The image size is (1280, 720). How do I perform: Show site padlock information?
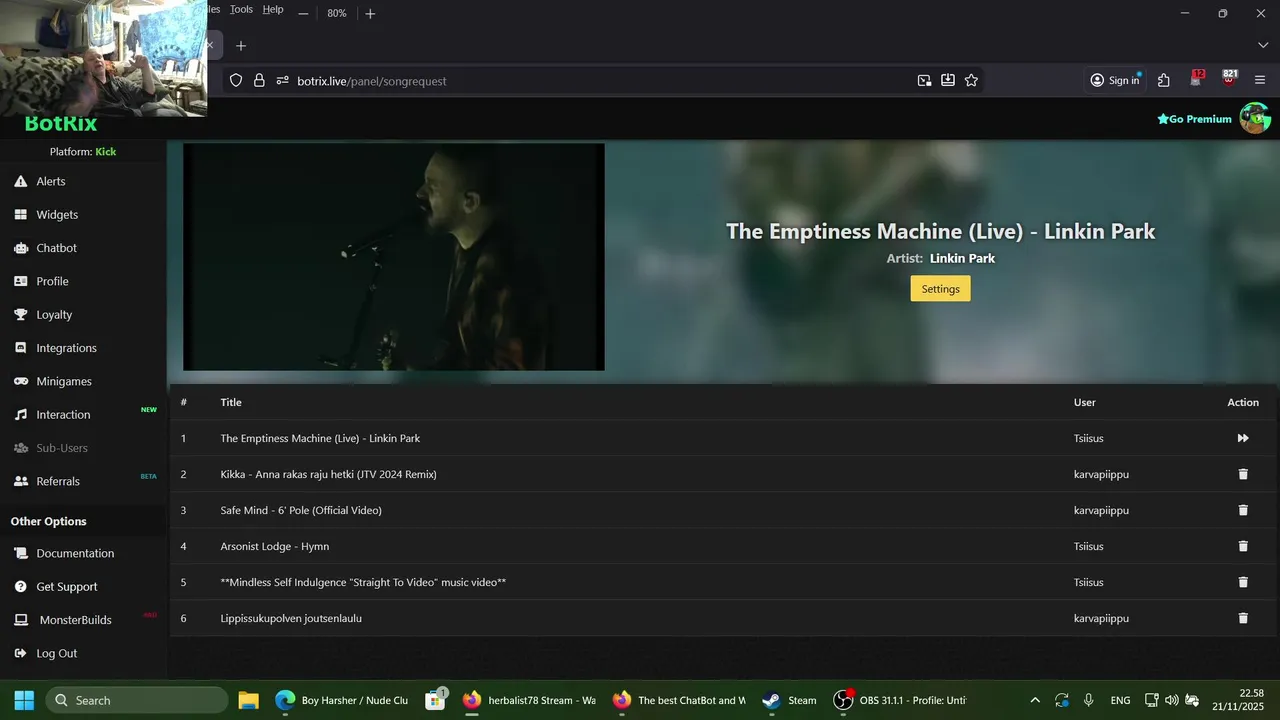point(259,81)
